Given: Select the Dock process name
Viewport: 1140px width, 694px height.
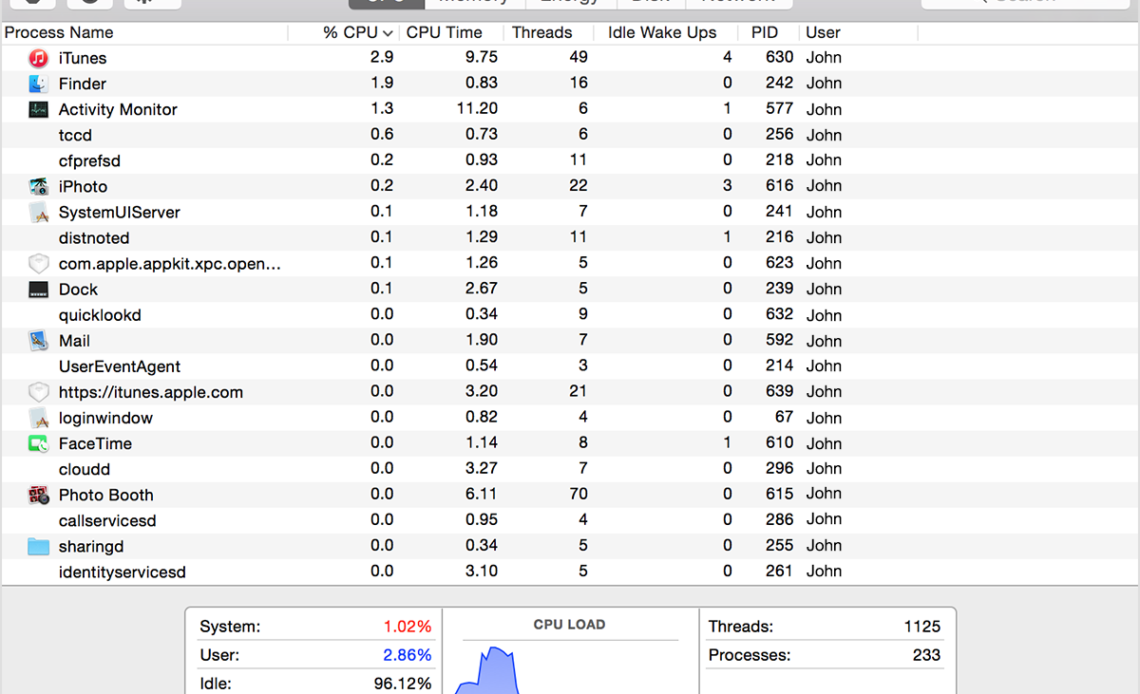Looking at the screenshot, I should coord(78,289).
